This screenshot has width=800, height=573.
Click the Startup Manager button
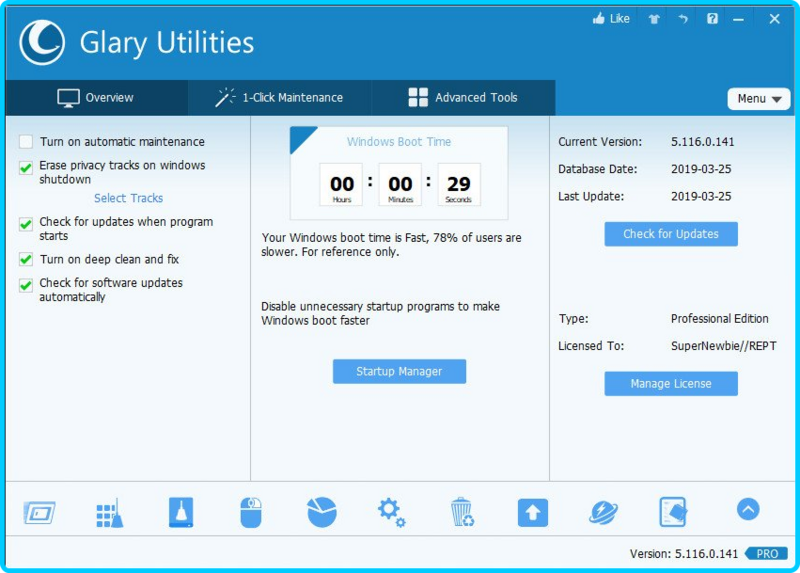399,371
